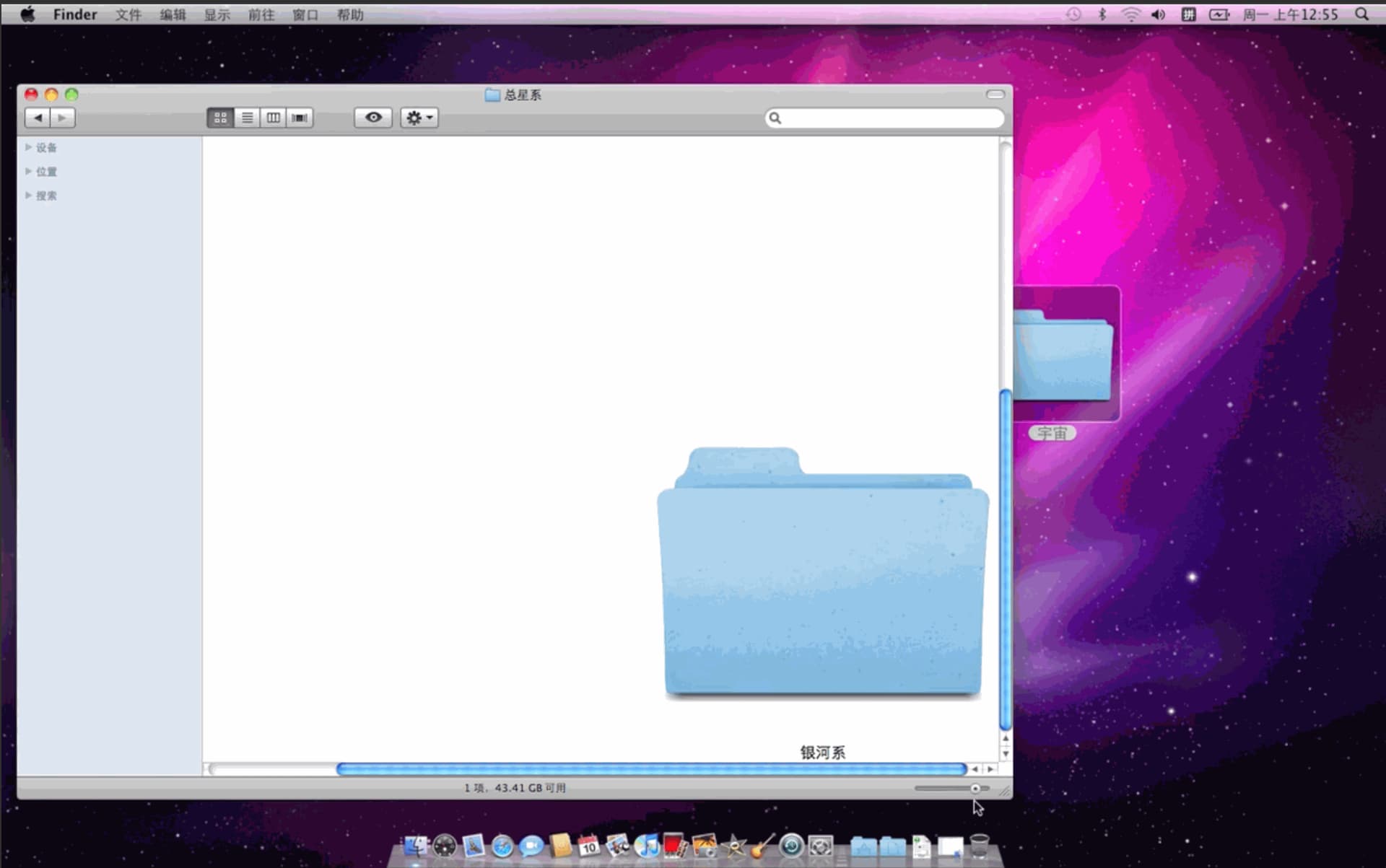Open the 编辑 menu
The width and height of the screenshot is (1386, 868).
pos(173,14)
